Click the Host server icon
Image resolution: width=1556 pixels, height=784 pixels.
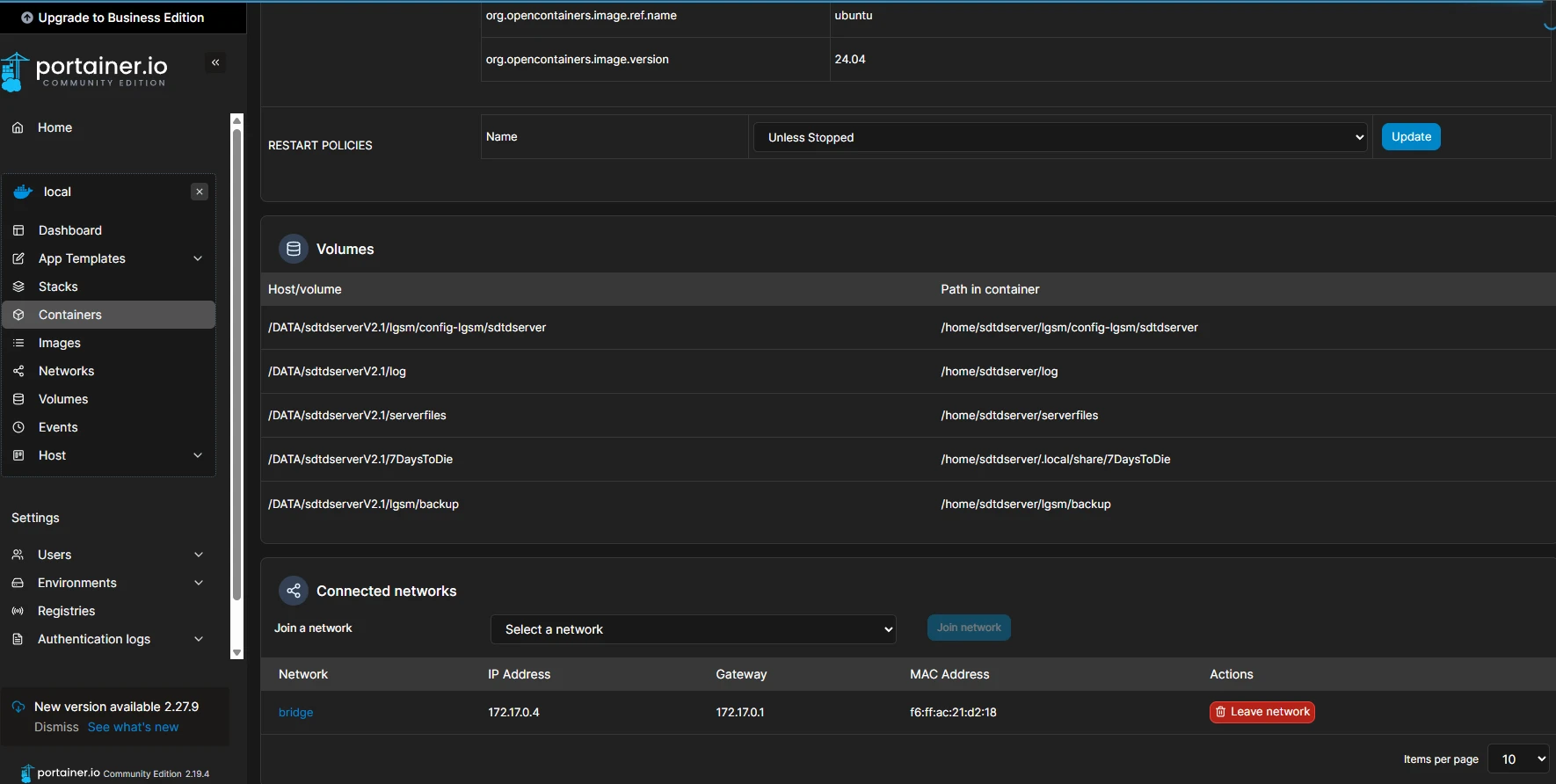(x=18, y=455)
